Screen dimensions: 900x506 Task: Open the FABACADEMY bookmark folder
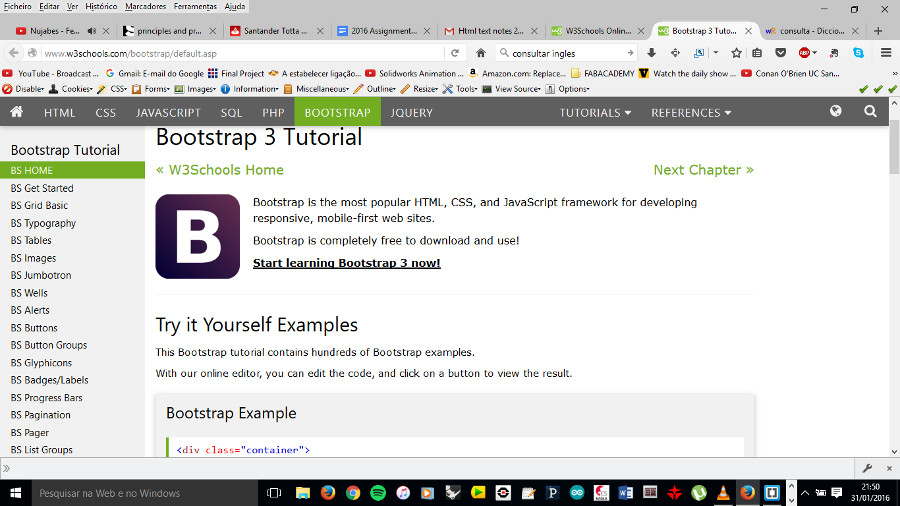tap(603, 73)
